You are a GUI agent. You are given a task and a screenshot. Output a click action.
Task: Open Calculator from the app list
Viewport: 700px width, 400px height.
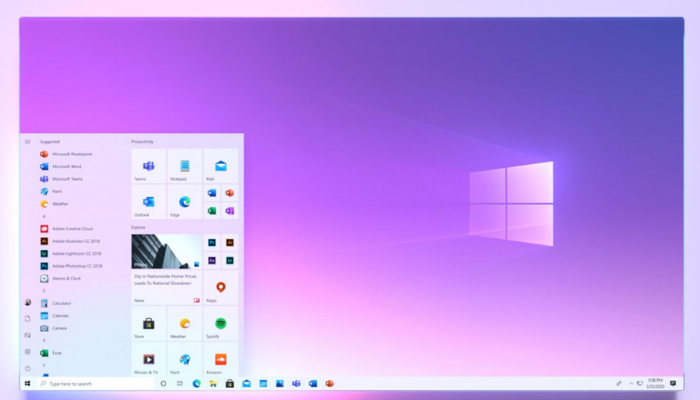(56, 304)
